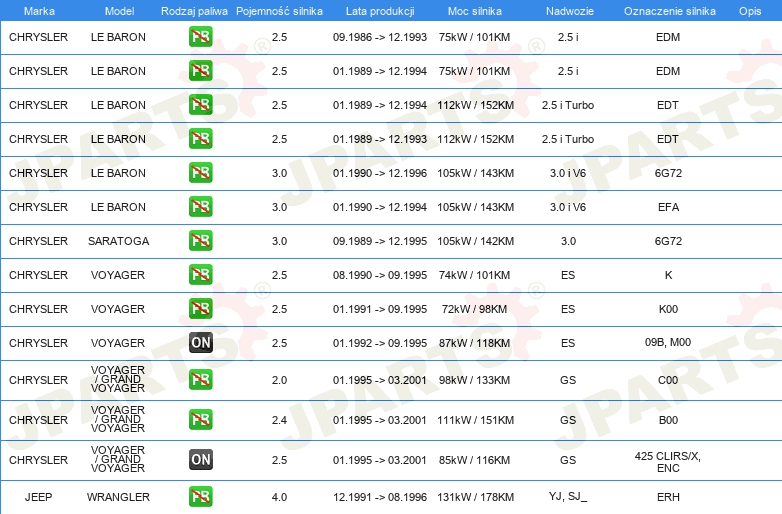Click ON diesel icon in Voyager 87kW row
The image size is (782, 514).
pyautogui.click(x=200, y=343)
